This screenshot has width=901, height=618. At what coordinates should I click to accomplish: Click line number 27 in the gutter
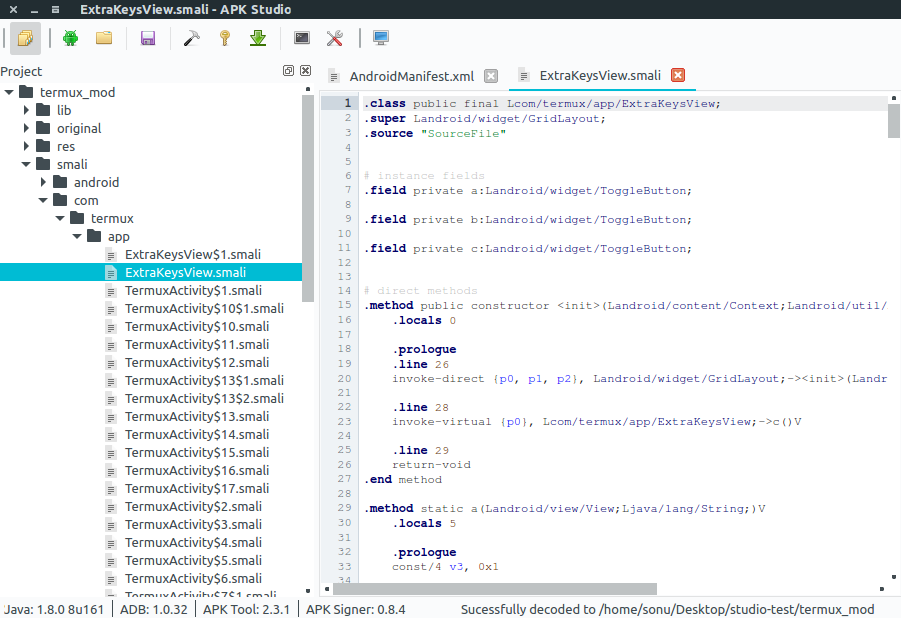344,478
